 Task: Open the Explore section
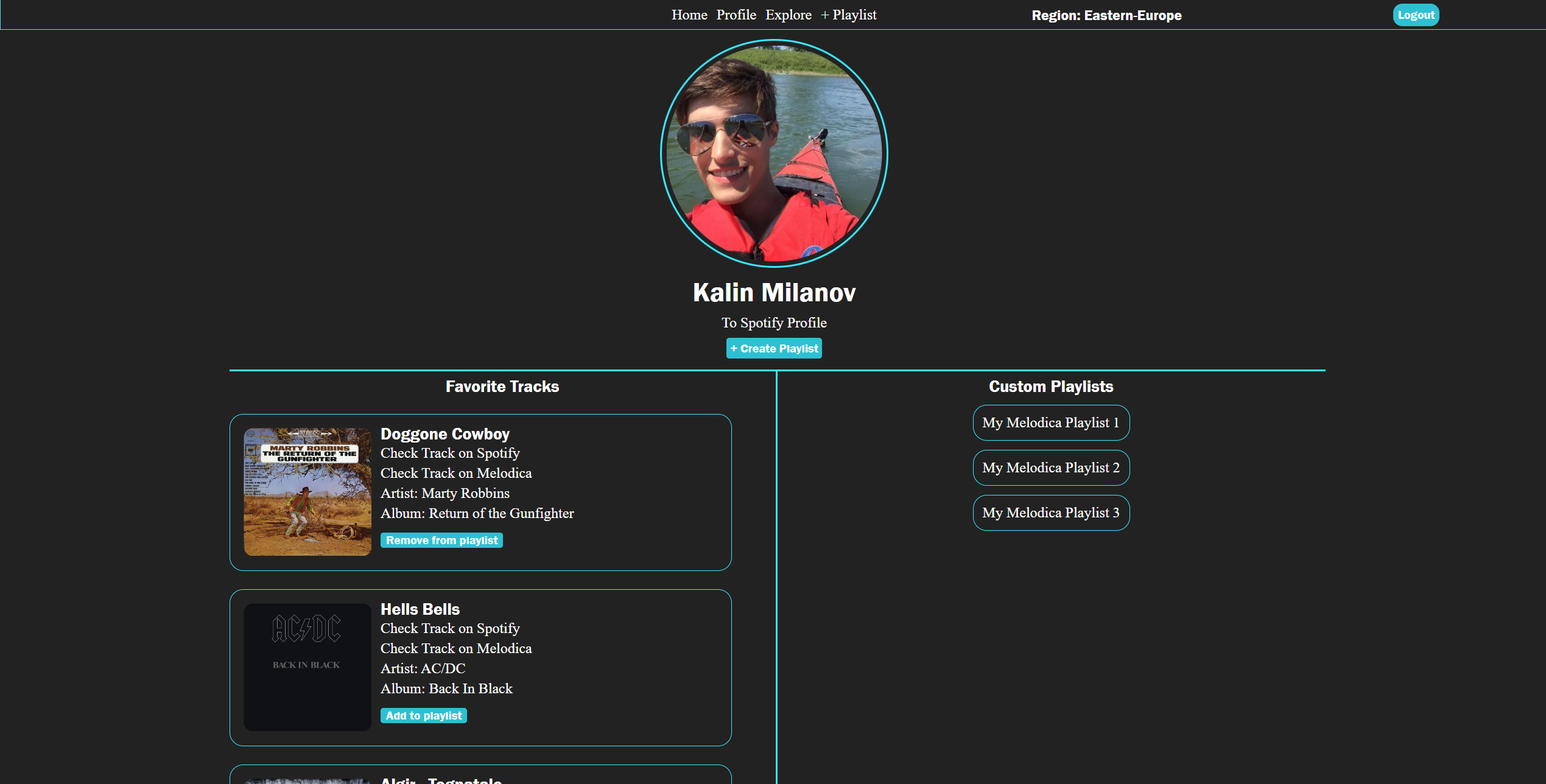coord(788,15)
